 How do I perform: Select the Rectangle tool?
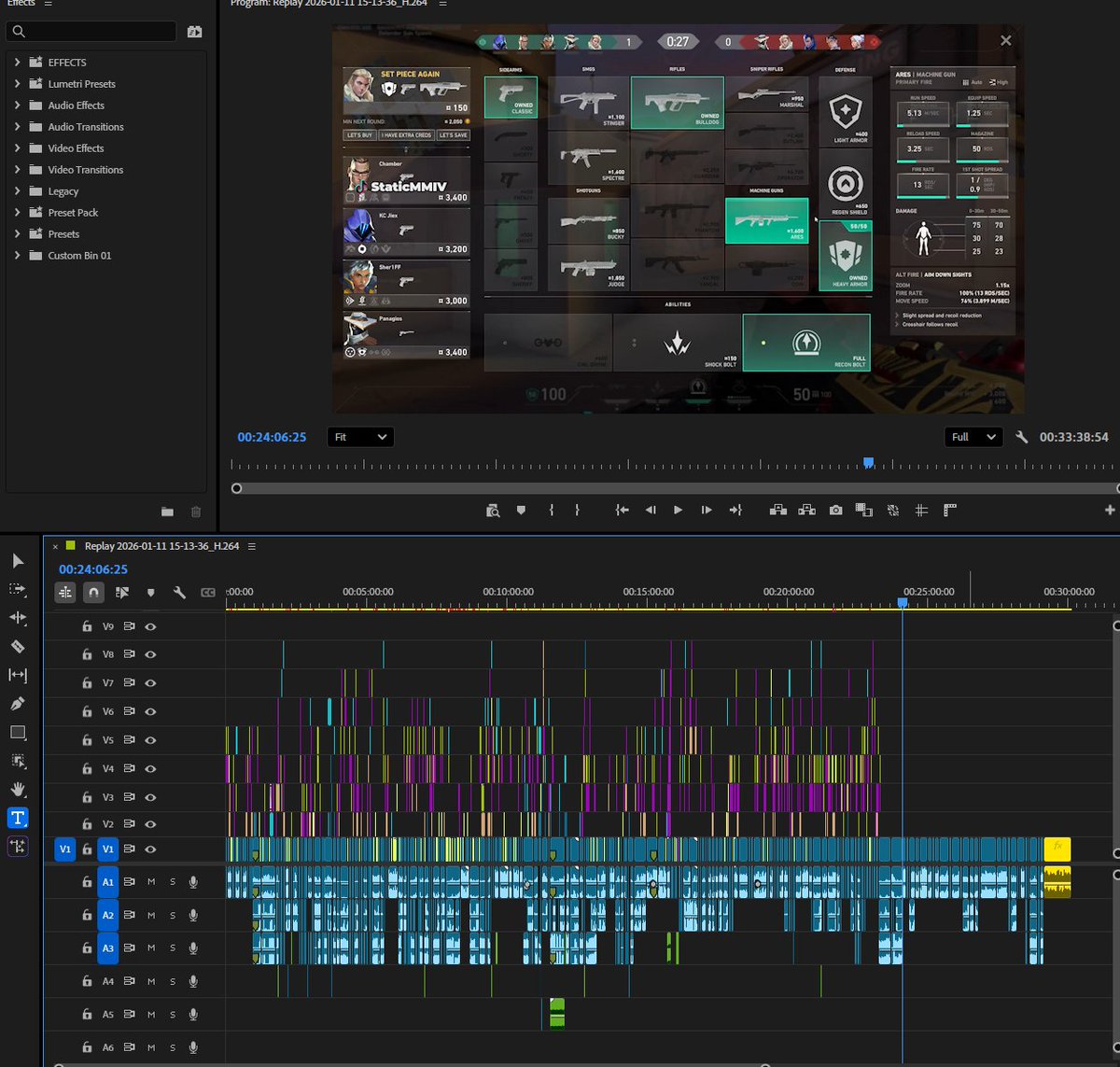[18, 732]
